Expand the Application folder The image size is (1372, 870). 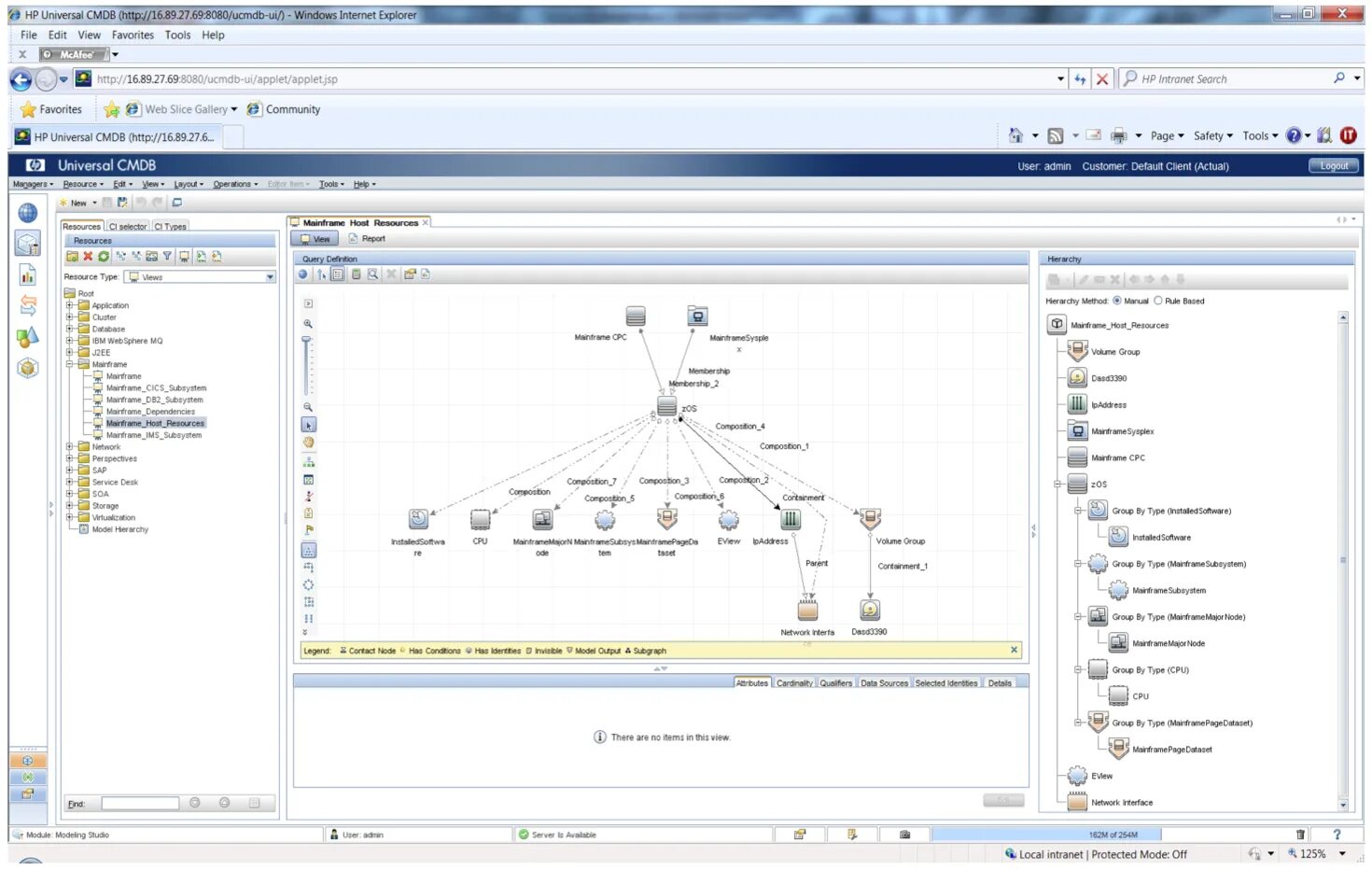tap(69, 305)
